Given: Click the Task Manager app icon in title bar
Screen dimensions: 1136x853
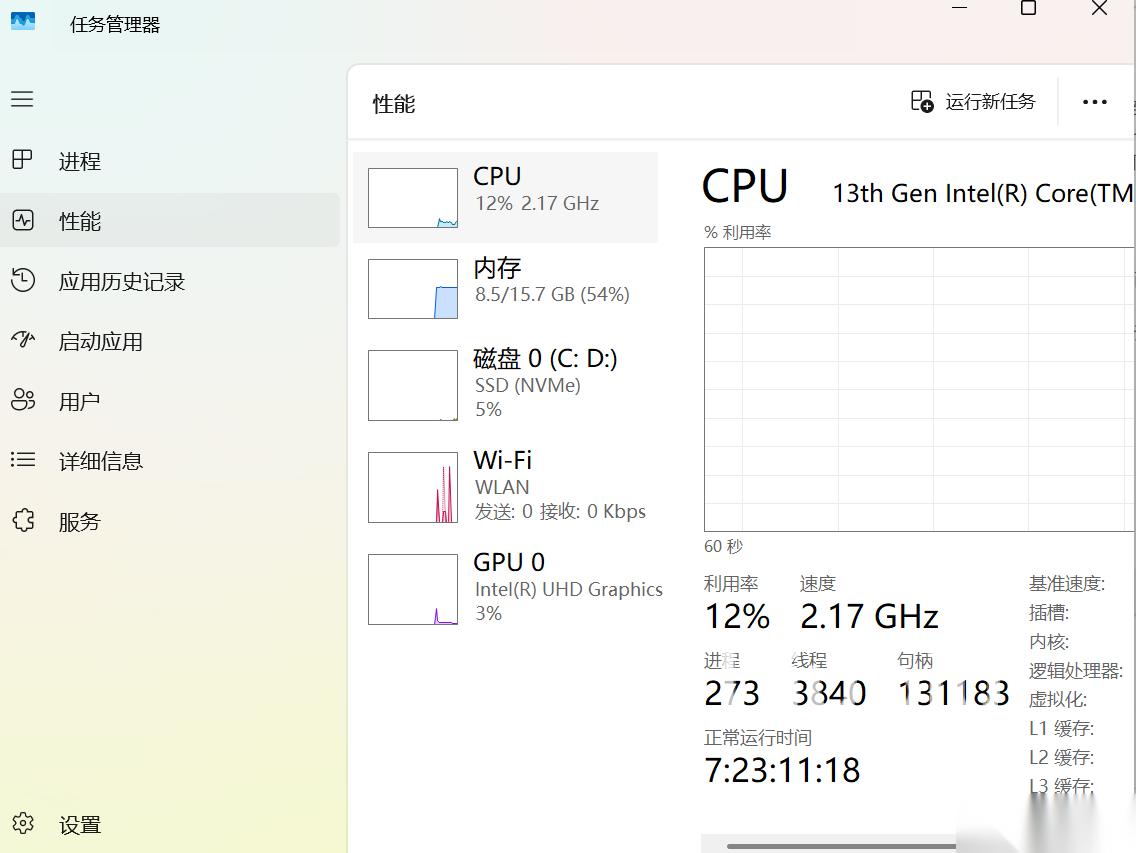Looking at the screenshot, I should click(x=22, y=21).
